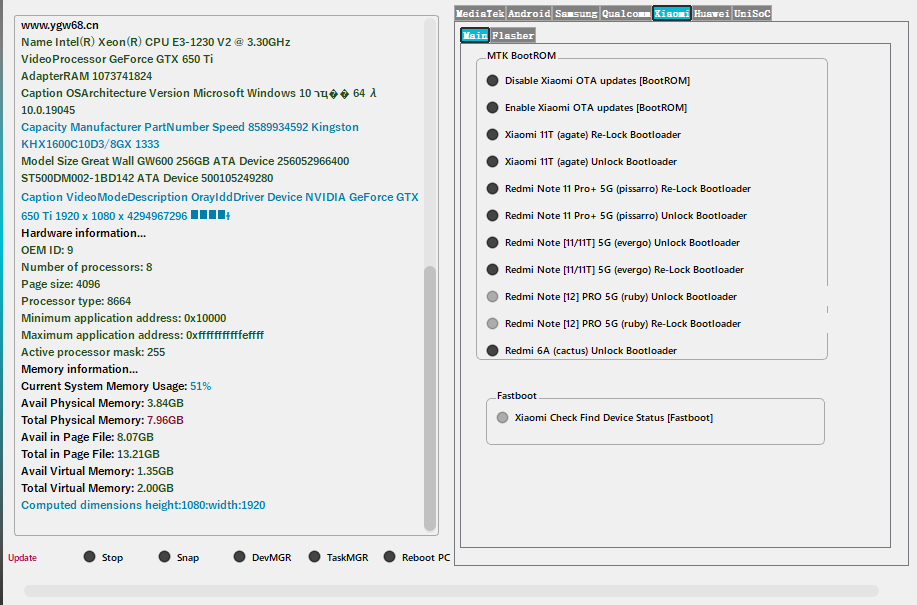Viewport: 917px width, 605px height.
Task: Pick Redmi Note [11/11T] 5G (evergo) Unlock Bootloader
Action: [x=613, y=242]
